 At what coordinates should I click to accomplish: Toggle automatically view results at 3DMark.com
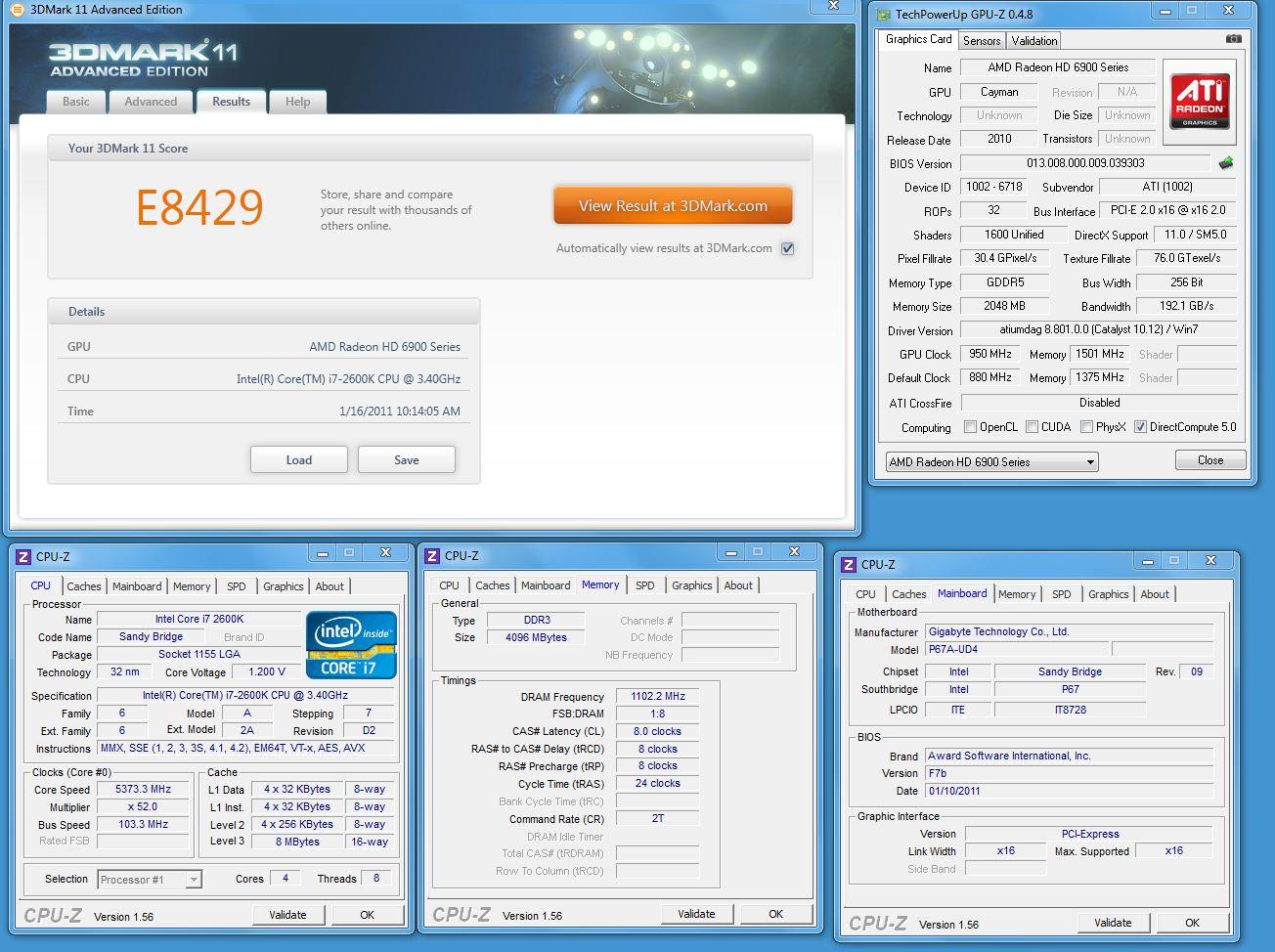[787, 248]
